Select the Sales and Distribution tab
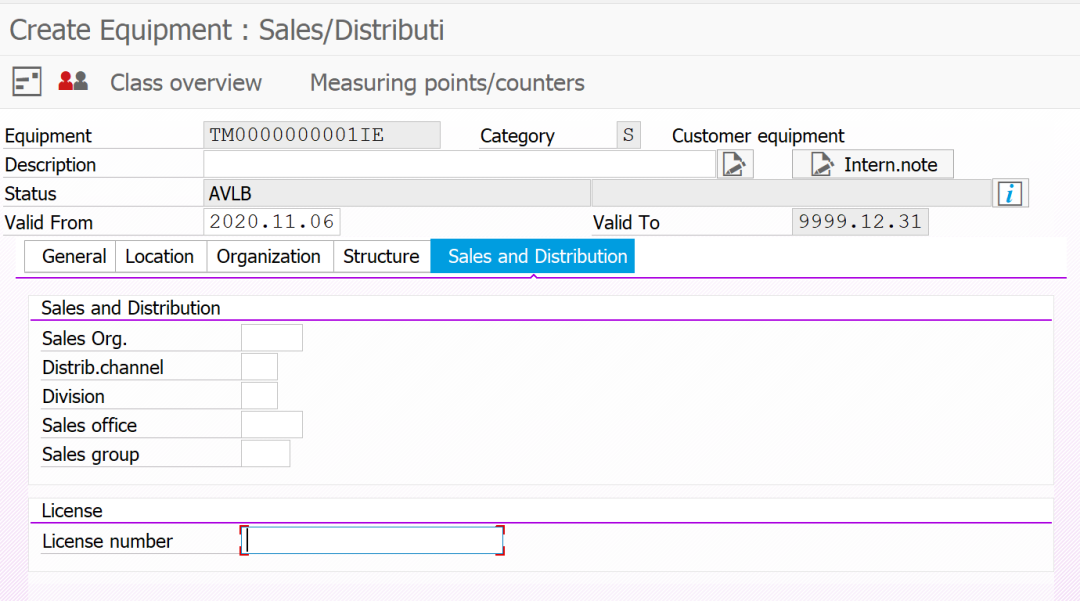 537,256
